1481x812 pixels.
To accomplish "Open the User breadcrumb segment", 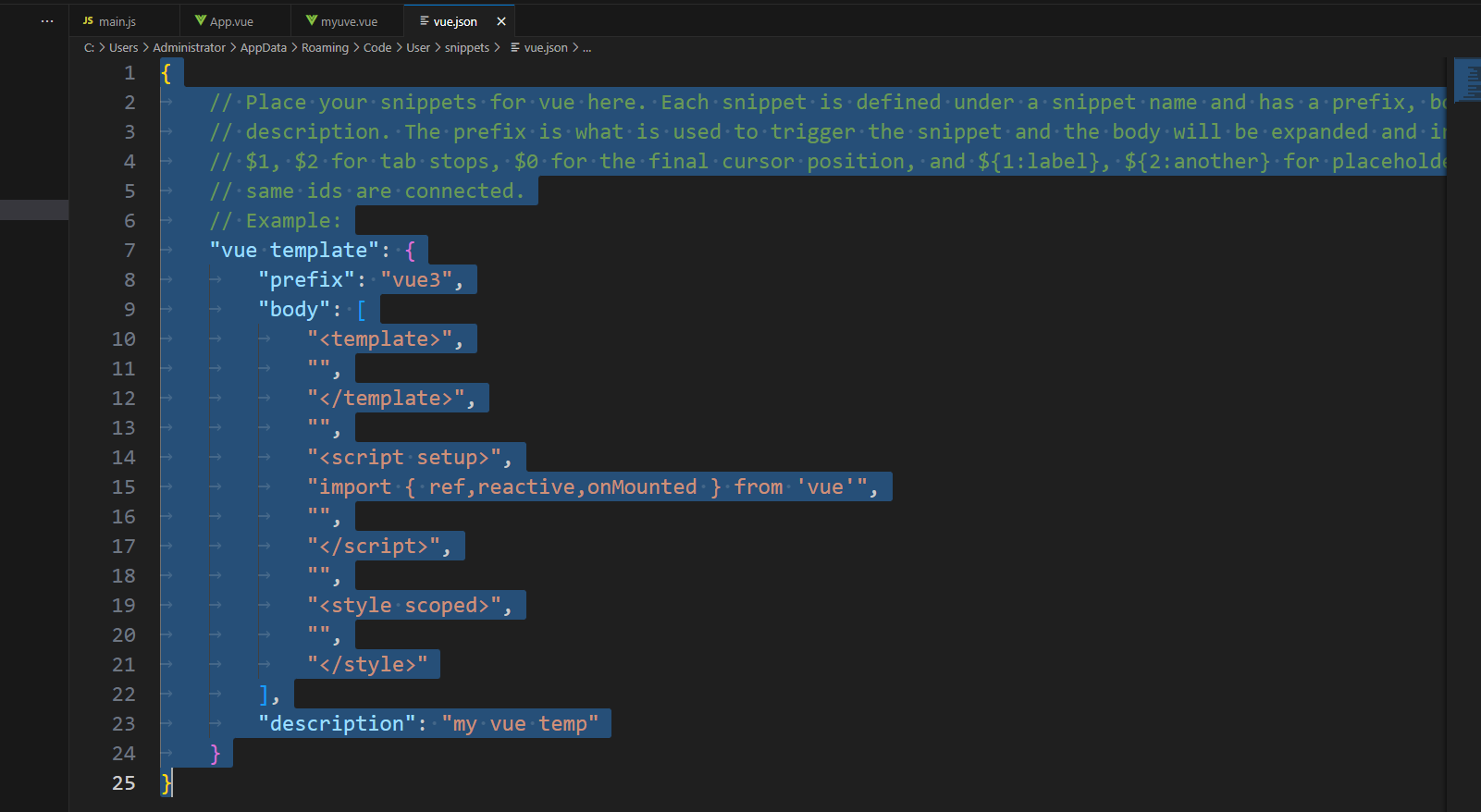I will (418, 47).
